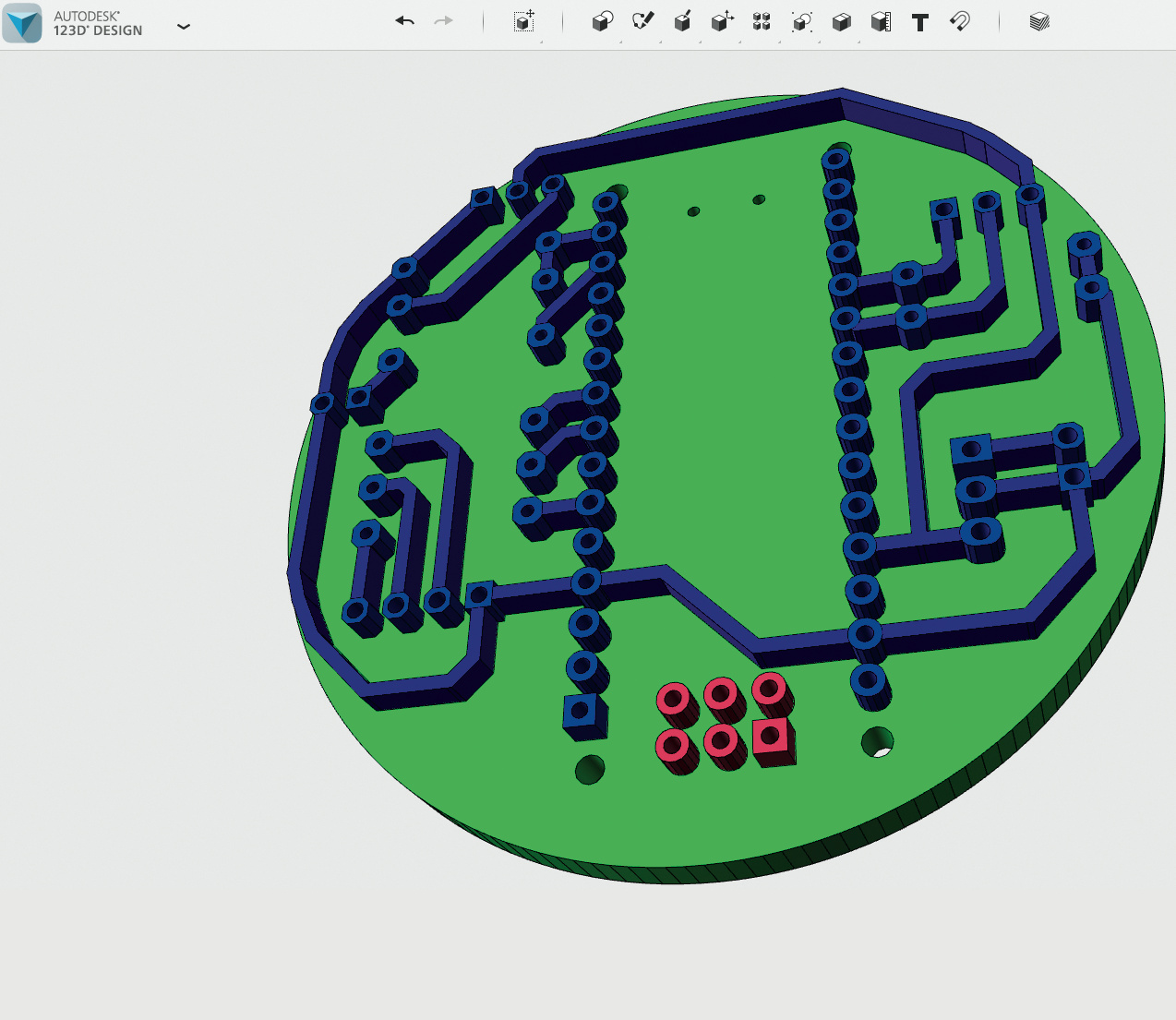Image resolution: width=1176 pixels, height=1020 pixels.
Task: Select the Measure tool
Action: coord(881,22)
